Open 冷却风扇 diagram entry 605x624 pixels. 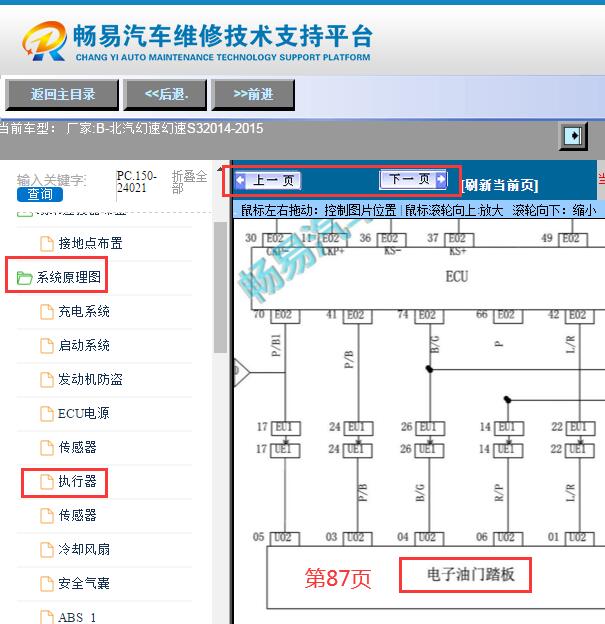coord(84,550)
